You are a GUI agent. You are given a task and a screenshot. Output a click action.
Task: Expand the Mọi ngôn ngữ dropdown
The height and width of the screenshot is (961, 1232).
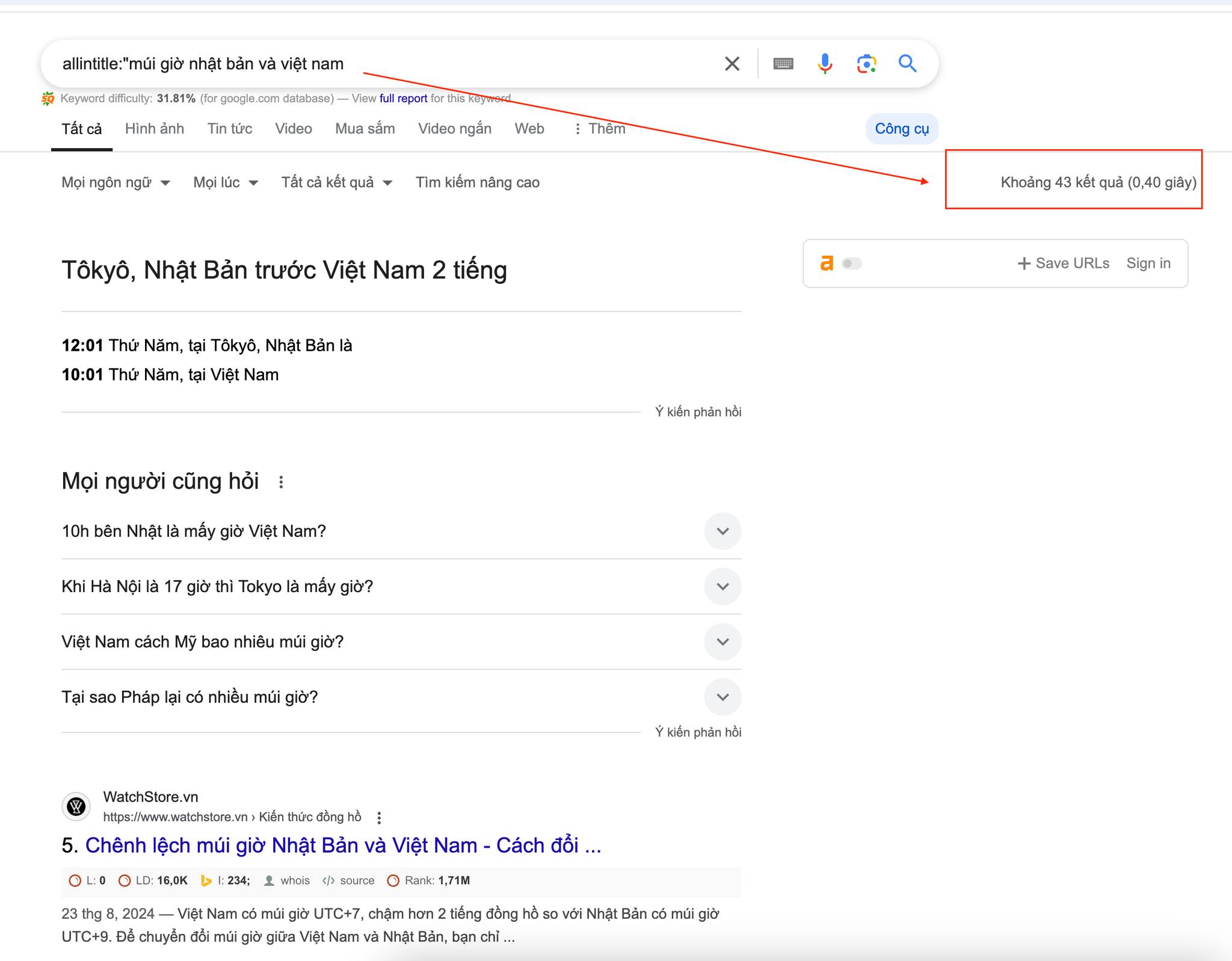coord(115,182)
